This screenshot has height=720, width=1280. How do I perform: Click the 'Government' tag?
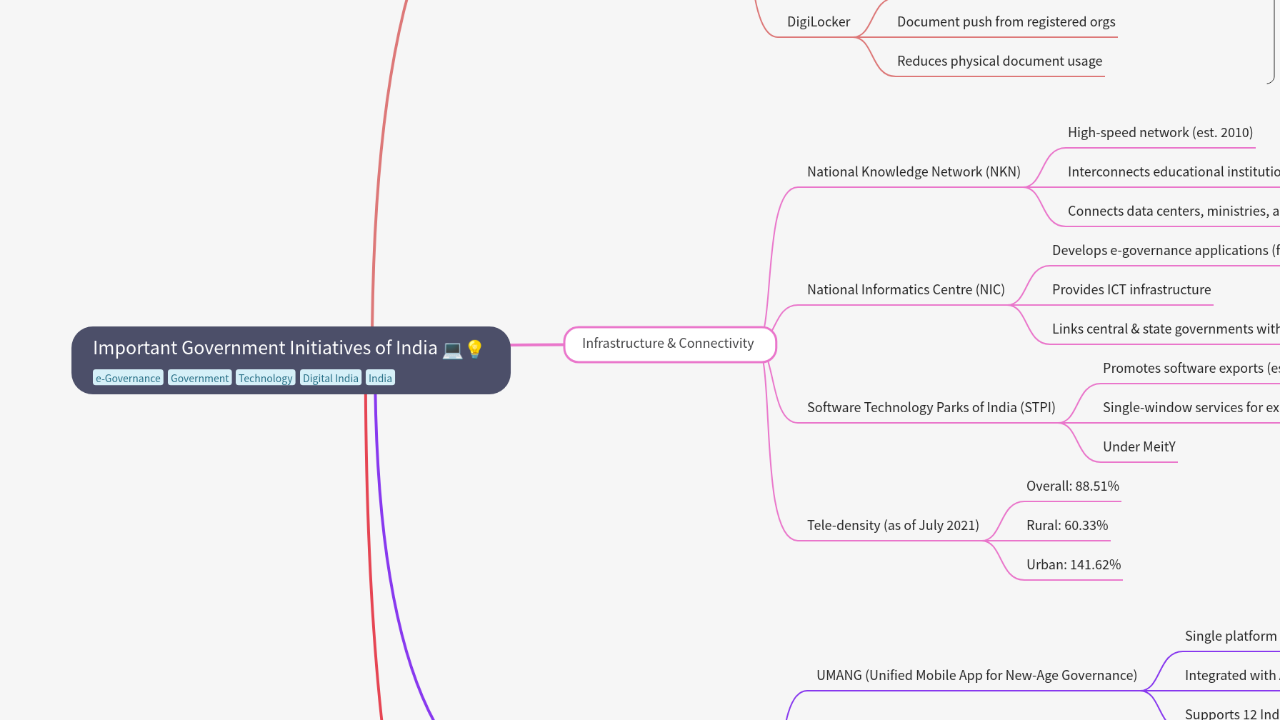[x=200, y=378]
